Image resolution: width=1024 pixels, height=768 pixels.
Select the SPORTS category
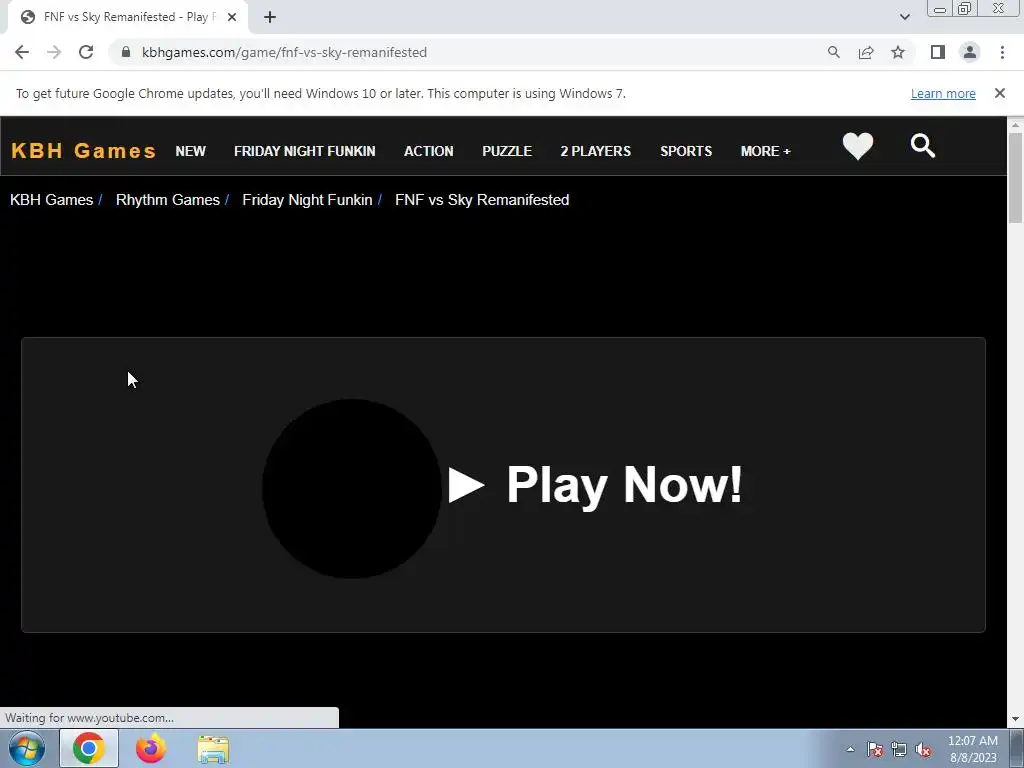(x=686, y=151)
